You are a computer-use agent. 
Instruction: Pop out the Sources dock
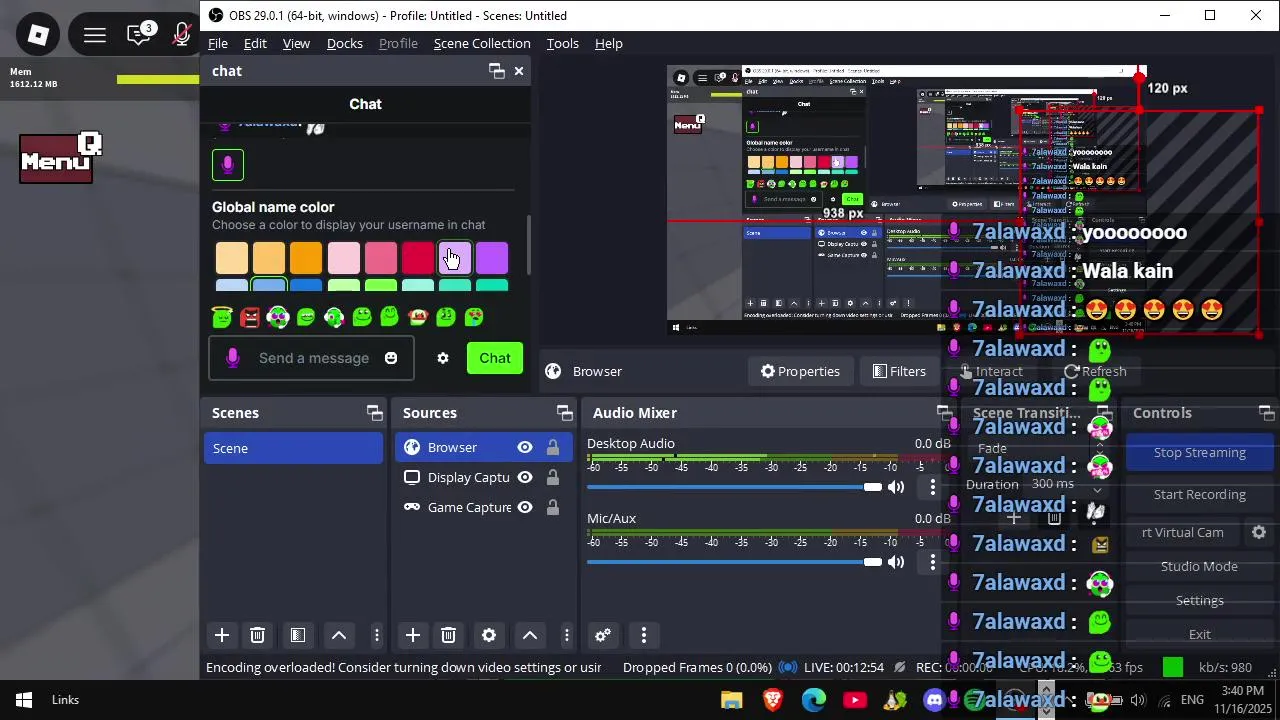pos(565,413)
